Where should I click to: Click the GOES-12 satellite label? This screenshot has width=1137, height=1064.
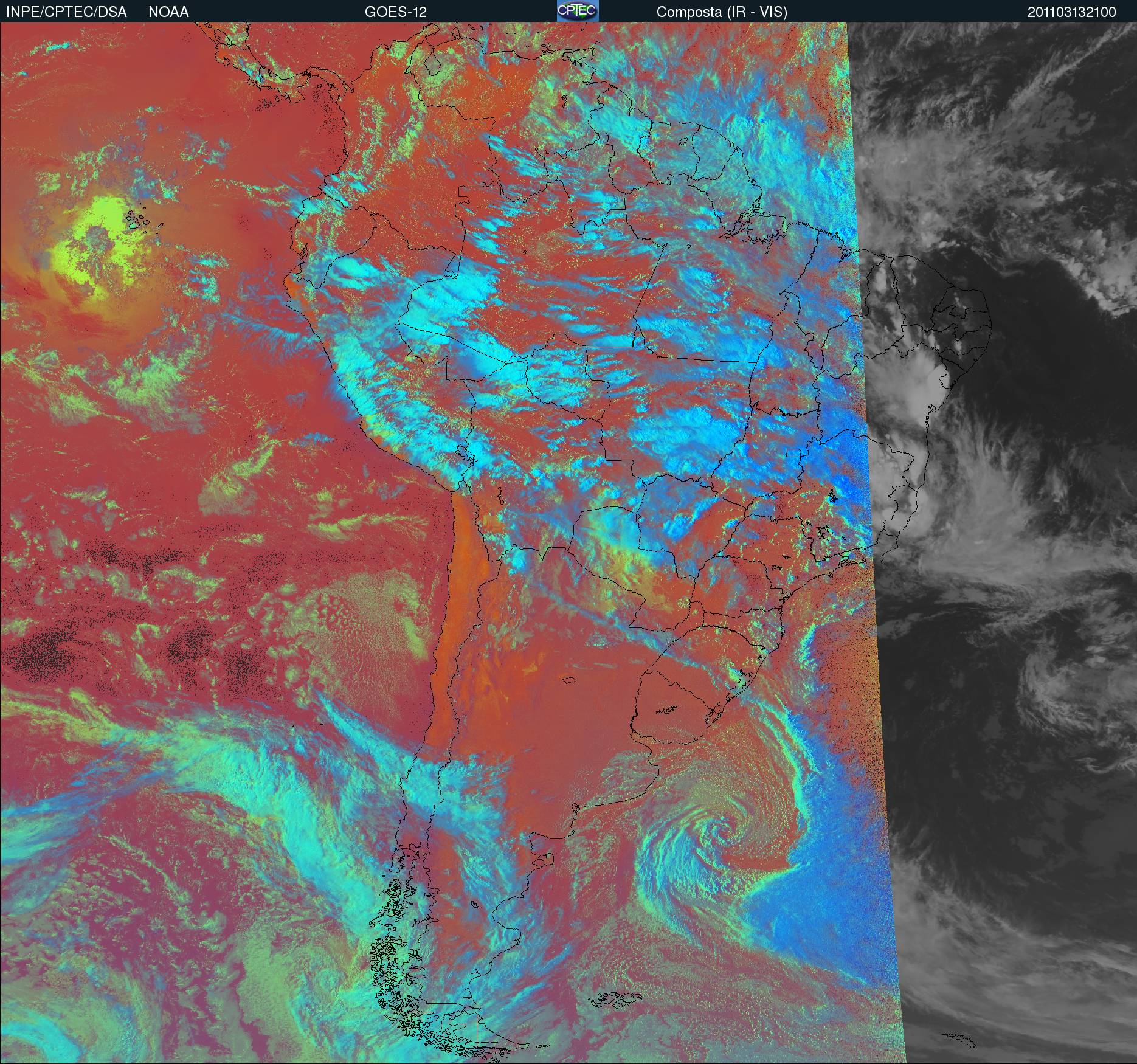click(395, 12)
